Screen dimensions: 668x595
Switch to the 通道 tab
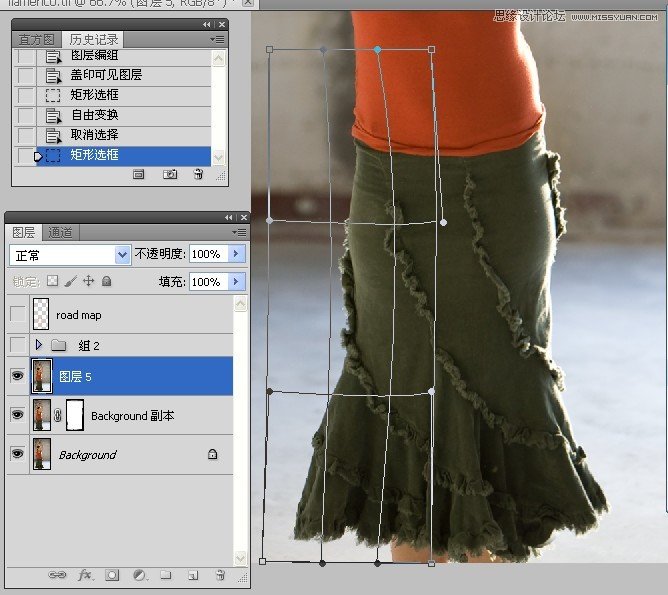(60, 232)
